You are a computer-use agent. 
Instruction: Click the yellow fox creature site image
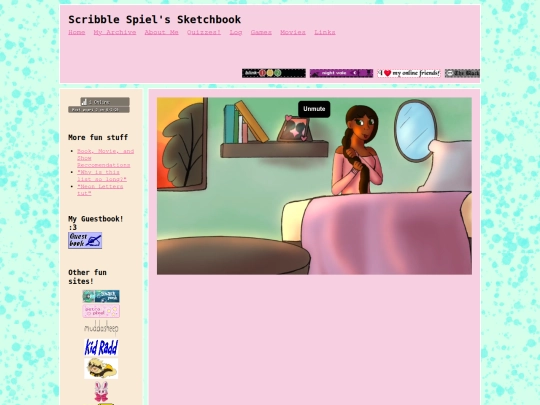pos(101,368)
